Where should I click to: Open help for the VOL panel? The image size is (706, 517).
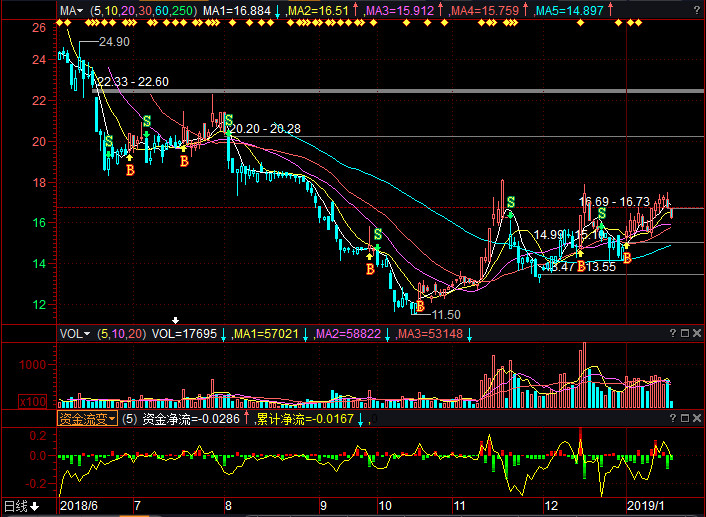(673, 333)
